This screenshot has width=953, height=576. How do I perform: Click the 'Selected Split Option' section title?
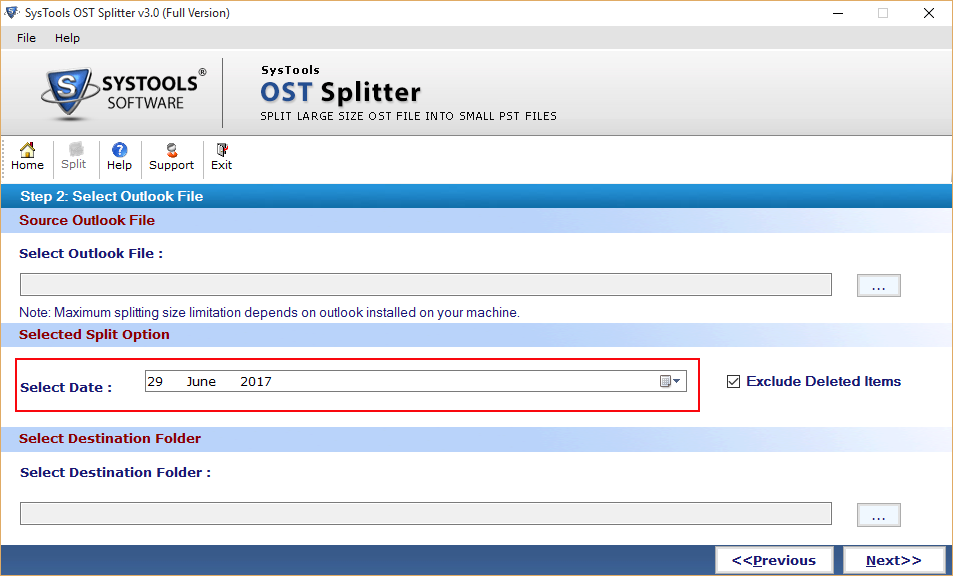tap(94, 335)
